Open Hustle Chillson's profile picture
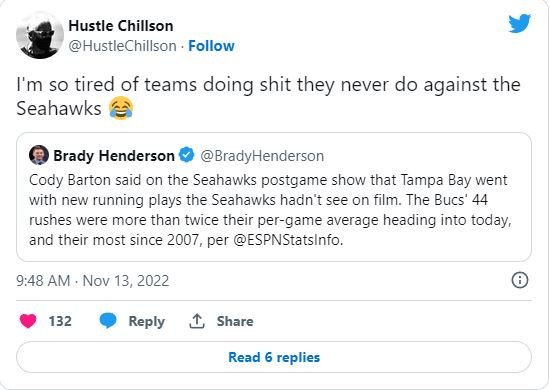 click(x=40, y=35)
